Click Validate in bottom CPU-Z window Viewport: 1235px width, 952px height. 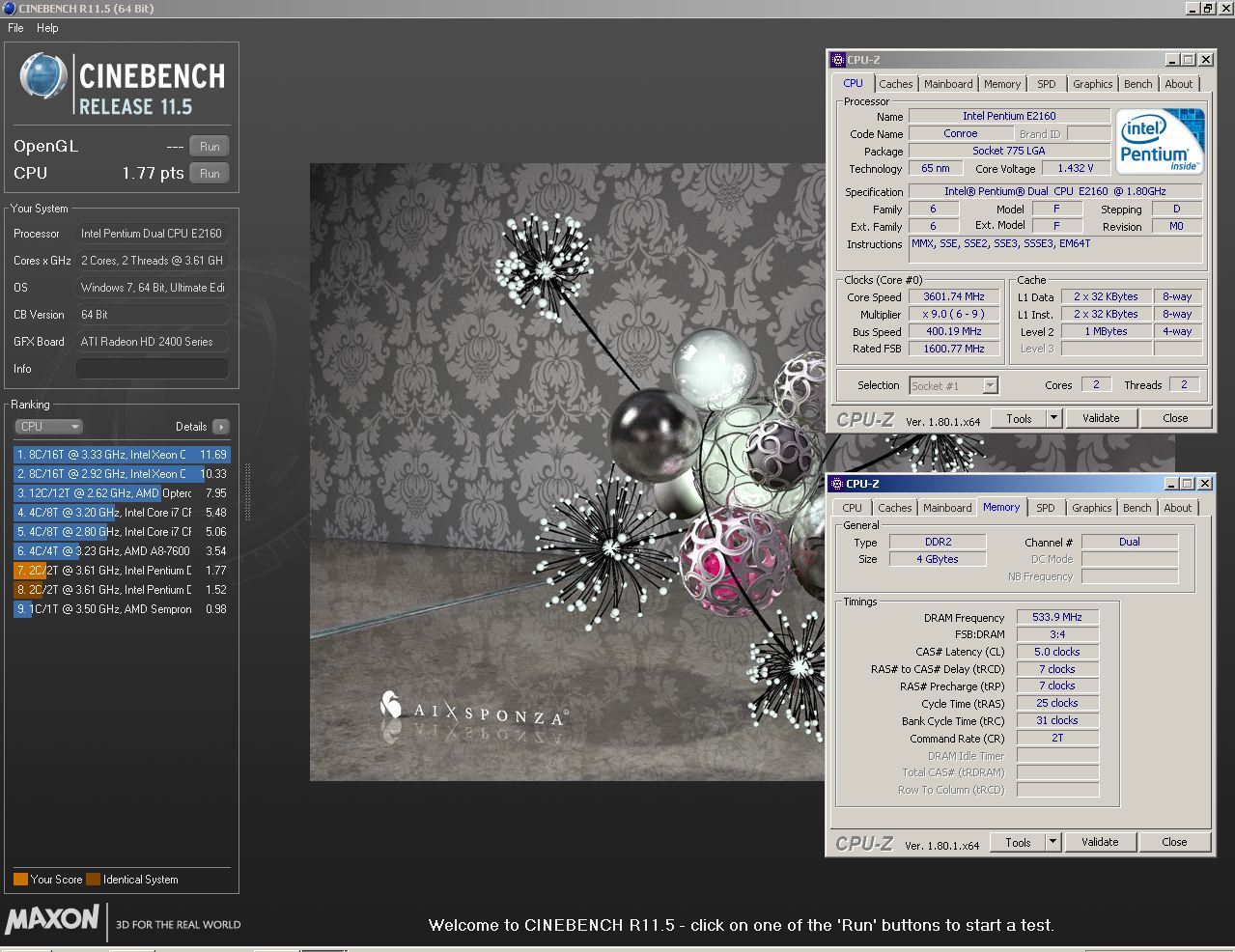coord(1100,843)
